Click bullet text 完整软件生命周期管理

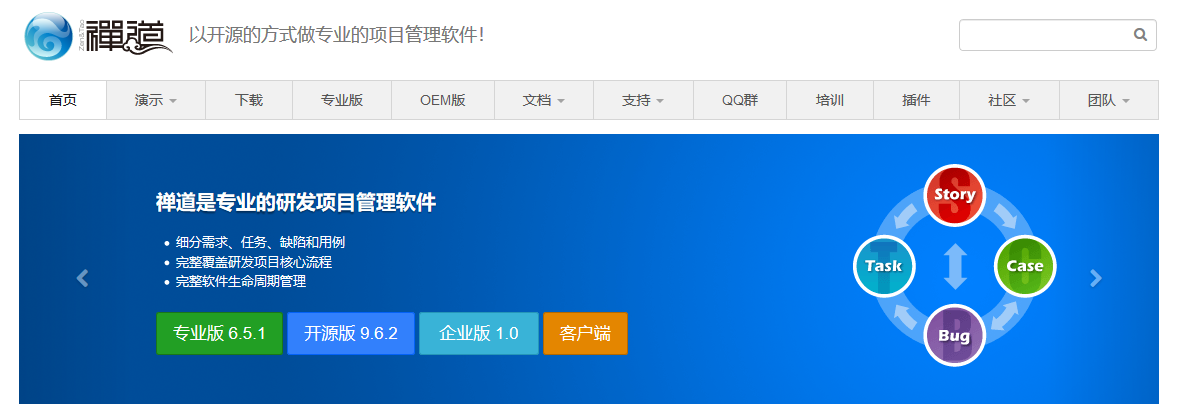tap(240, 282)
